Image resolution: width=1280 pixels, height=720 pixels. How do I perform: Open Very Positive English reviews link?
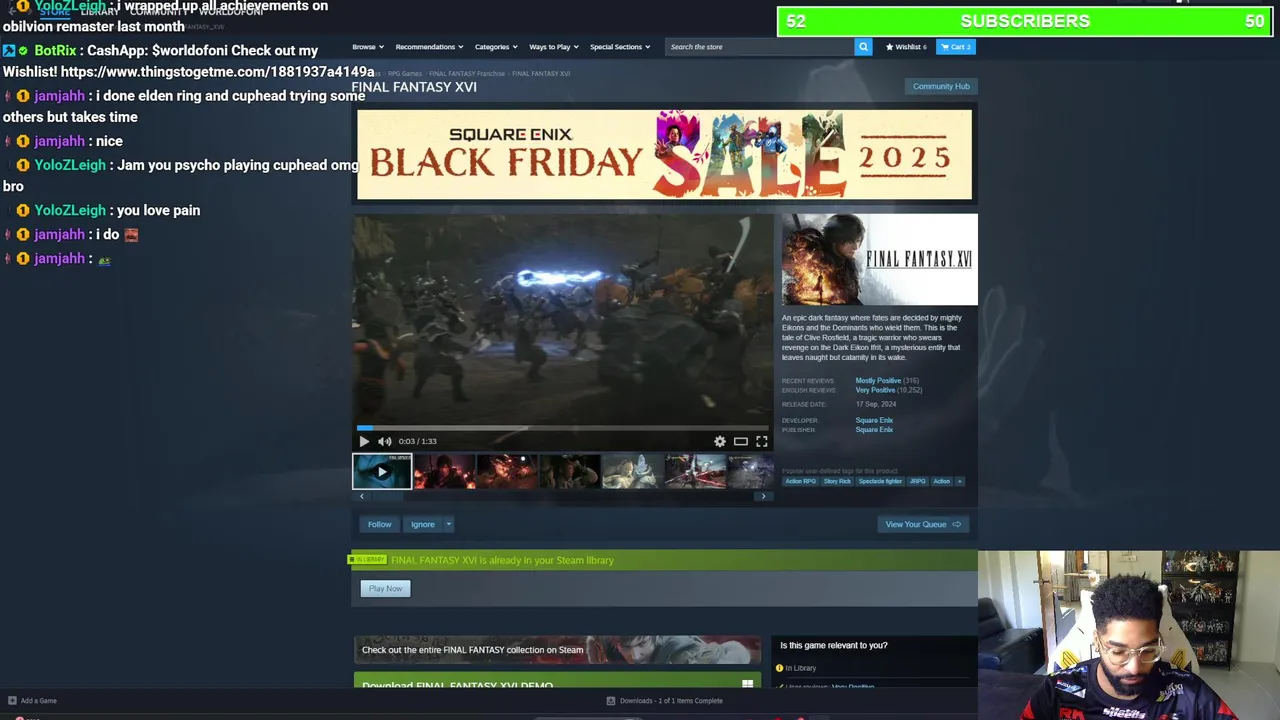pos(875,390)
